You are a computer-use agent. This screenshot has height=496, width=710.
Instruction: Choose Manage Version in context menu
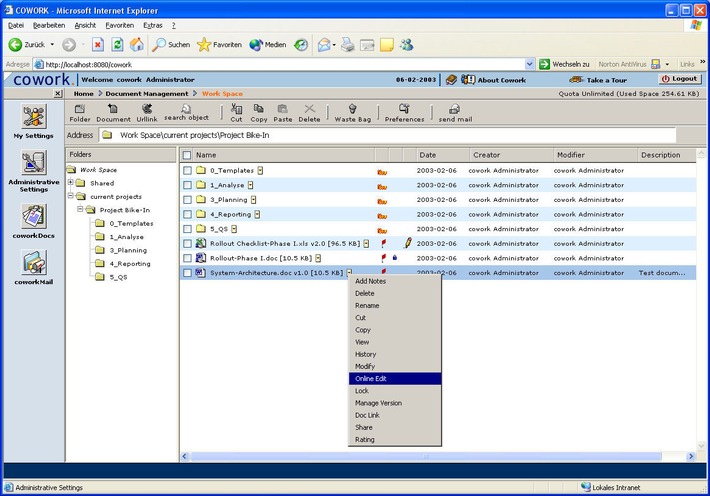395,403
